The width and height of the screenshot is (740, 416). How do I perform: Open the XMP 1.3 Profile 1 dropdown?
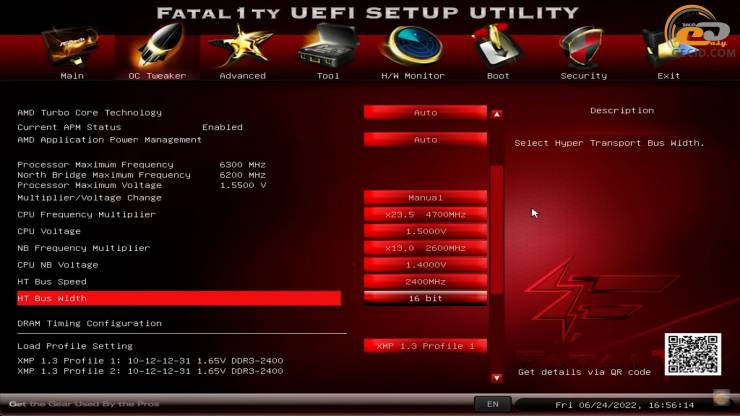tap(425, 346)
